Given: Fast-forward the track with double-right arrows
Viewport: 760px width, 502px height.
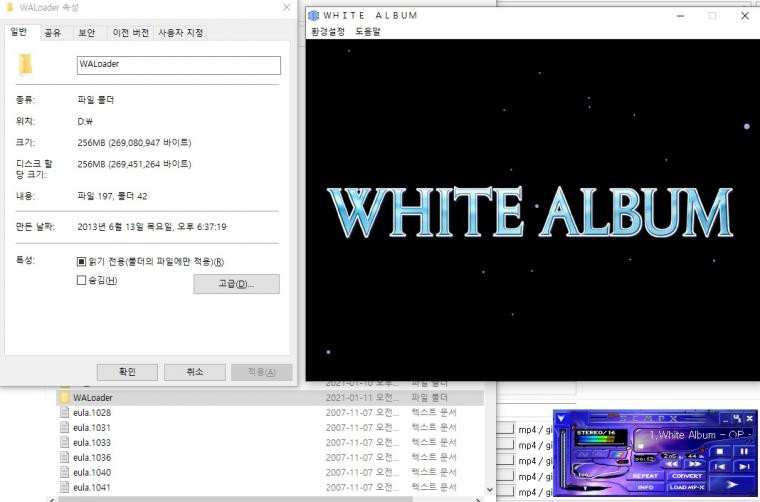Looking at the screenshot, I should tap(695, 464).
